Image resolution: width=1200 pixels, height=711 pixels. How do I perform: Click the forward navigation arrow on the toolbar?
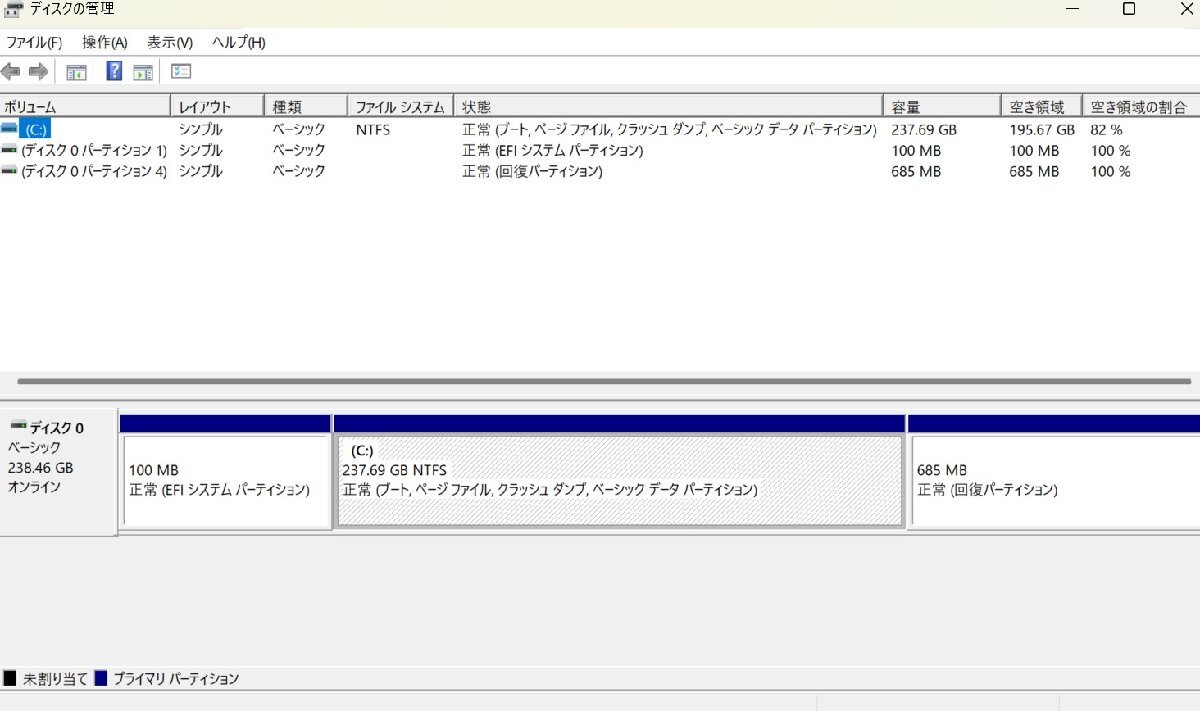38,71
